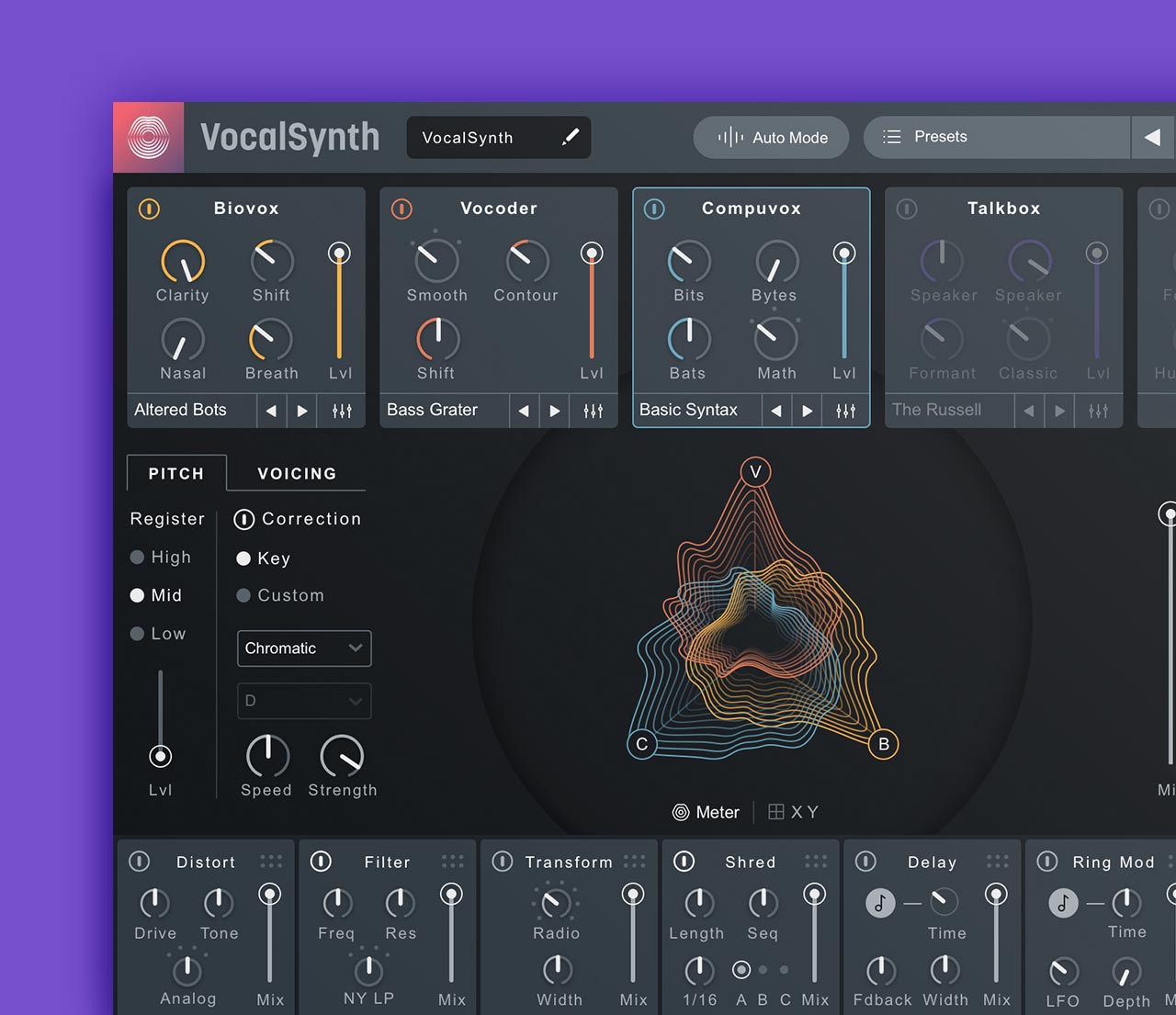Select the Meter view button

coord(706,812)
